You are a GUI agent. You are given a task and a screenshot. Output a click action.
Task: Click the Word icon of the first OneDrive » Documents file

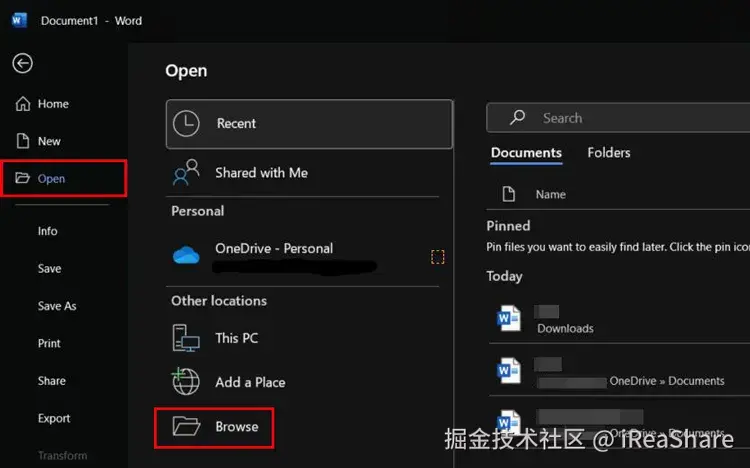coord(509,370)
